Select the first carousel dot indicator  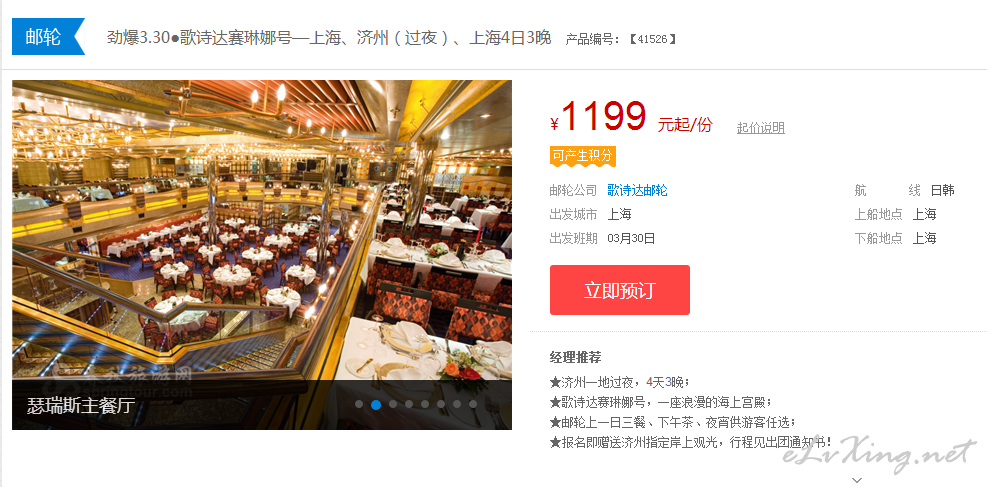coord(359,405)
